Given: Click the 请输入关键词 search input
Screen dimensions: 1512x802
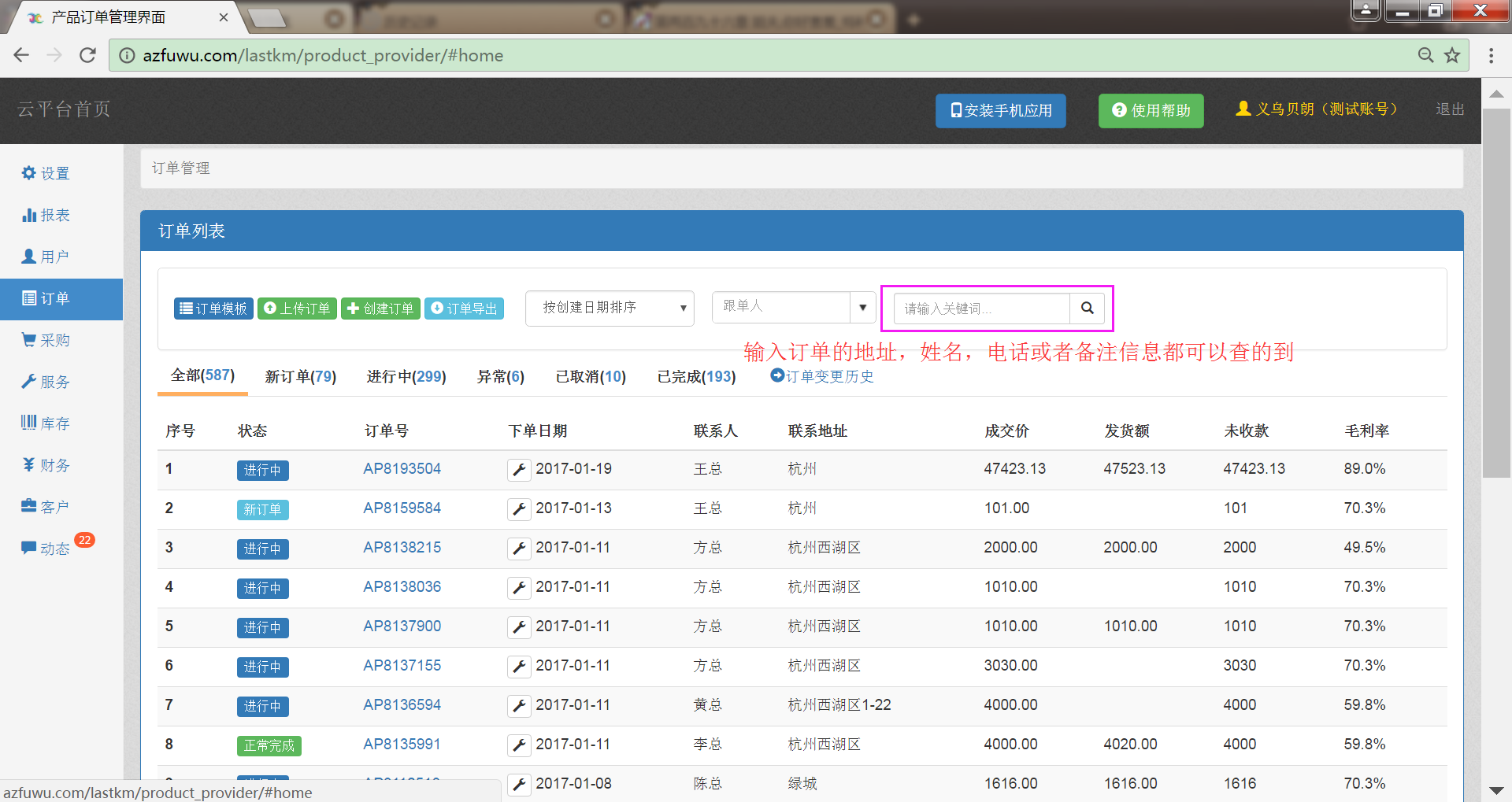Looking at the screenshot, I should (981, 309).
